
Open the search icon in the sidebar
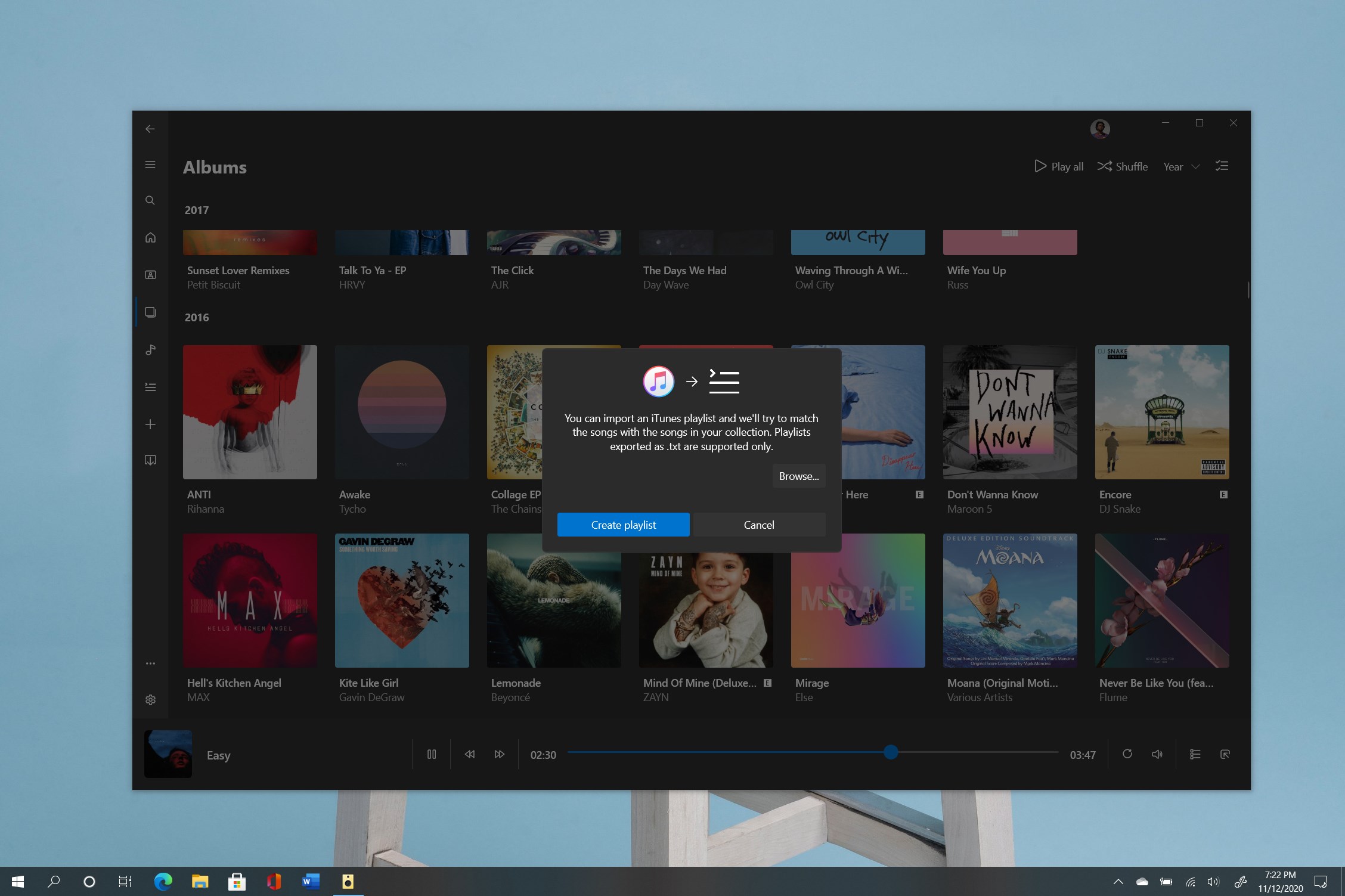coord(150,200)
